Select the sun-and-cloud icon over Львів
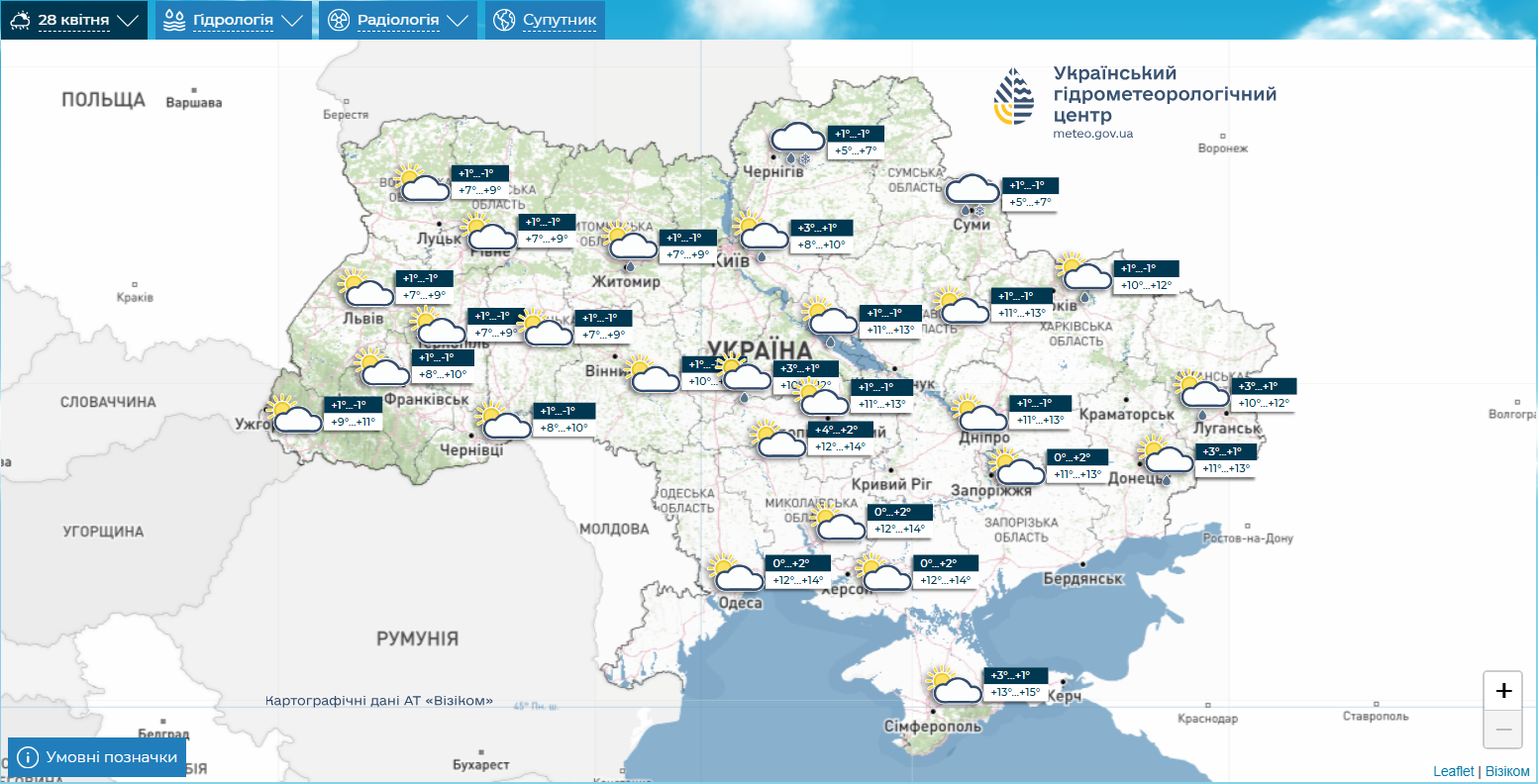Viewport: 1538px width, 784px height. coord(364,290)
